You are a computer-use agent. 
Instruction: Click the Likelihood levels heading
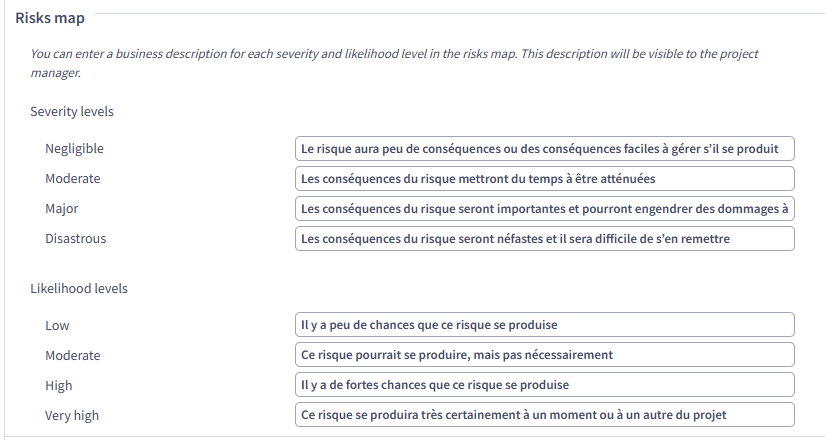[79, 289]
